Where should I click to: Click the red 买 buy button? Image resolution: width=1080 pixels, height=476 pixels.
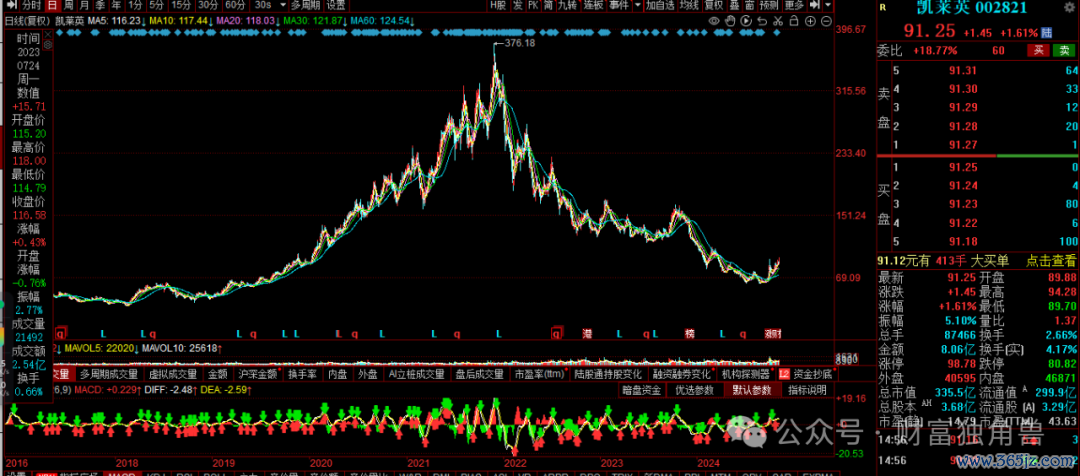pos(1037,50)
